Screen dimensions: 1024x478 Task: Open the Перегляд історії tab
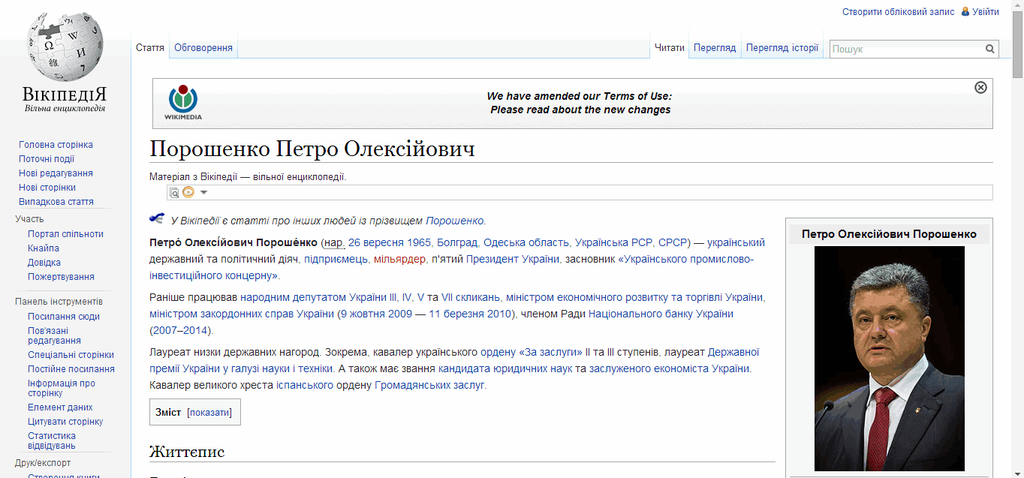[782, 48]
